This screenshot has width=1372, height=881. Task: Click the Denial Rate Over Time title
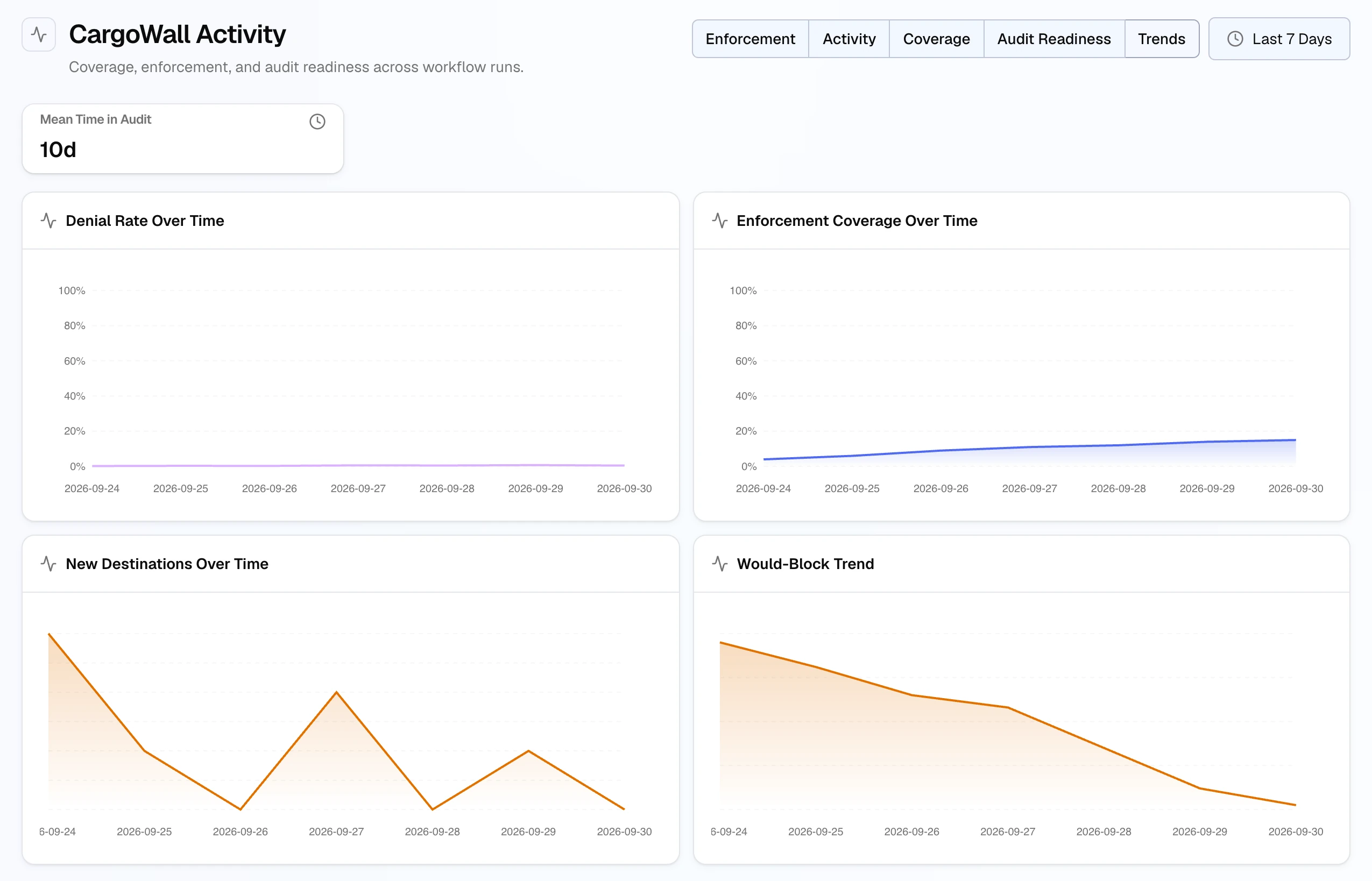(x=145, y=221)
